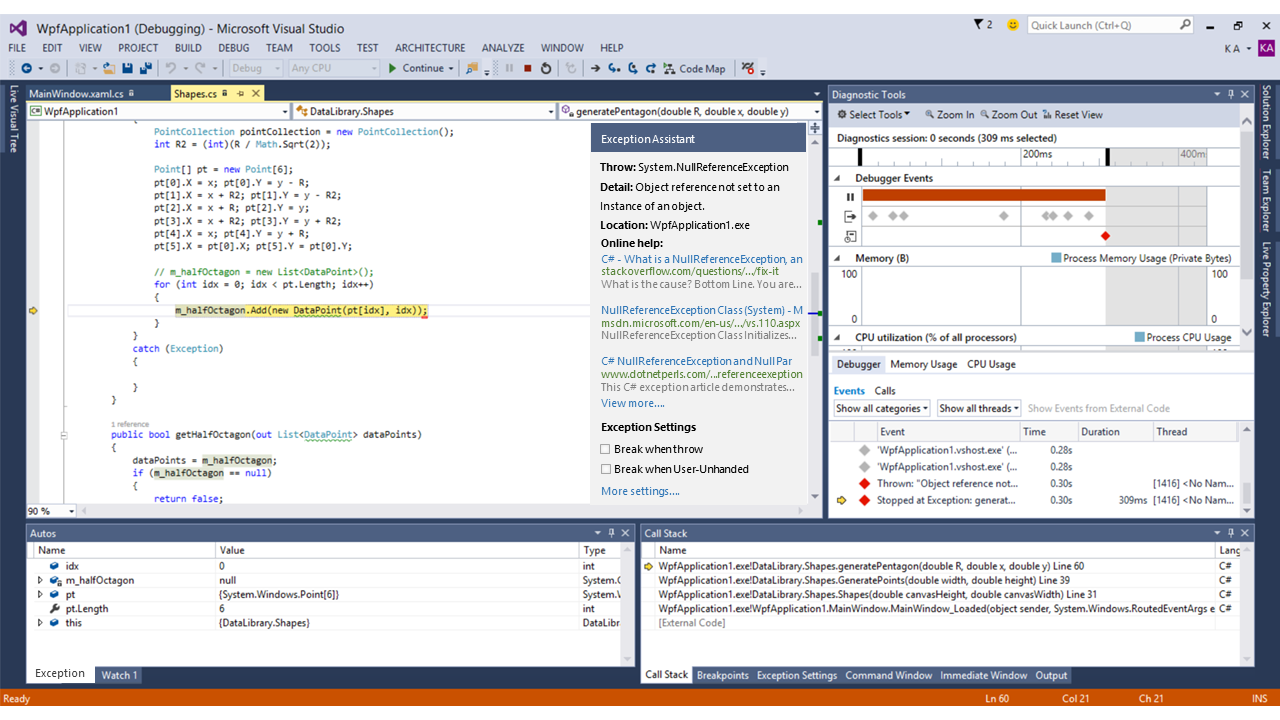
Task: Expand the 'this' variable in Autos
Action: (x=40, y=623)
